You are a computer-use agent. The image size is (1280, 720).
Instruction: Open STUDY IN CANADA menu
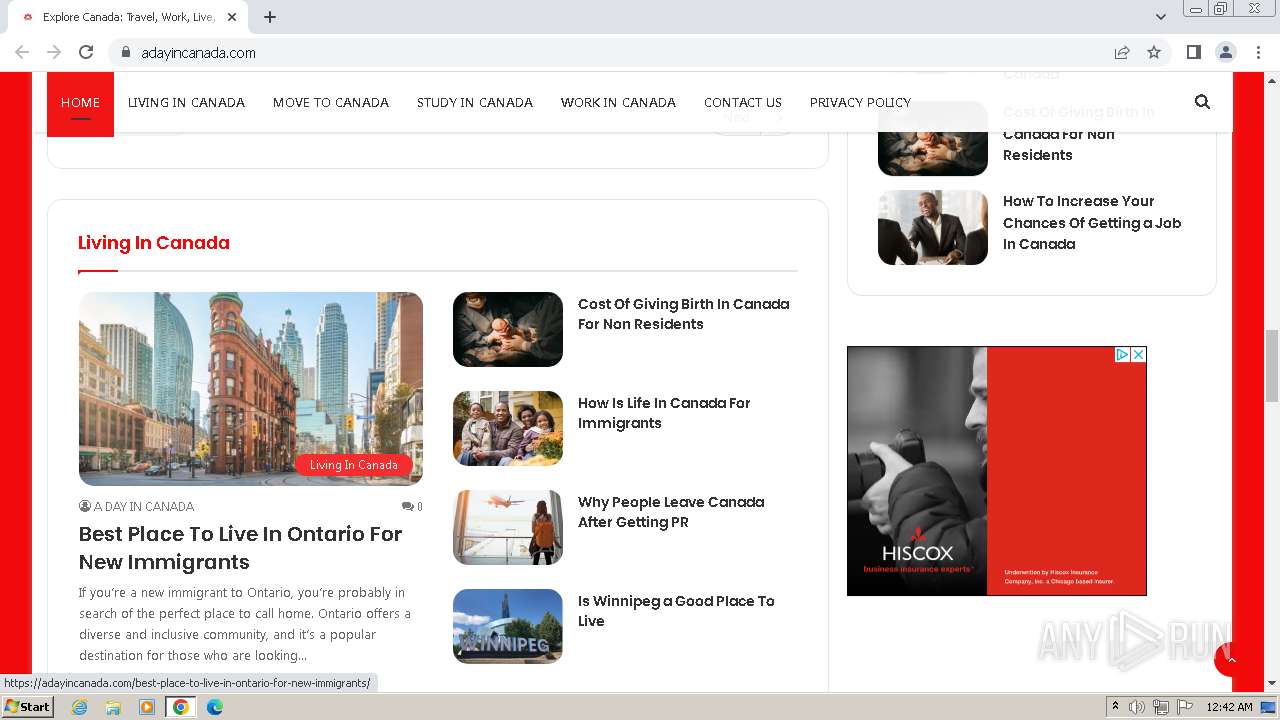(x=475, y=102)
